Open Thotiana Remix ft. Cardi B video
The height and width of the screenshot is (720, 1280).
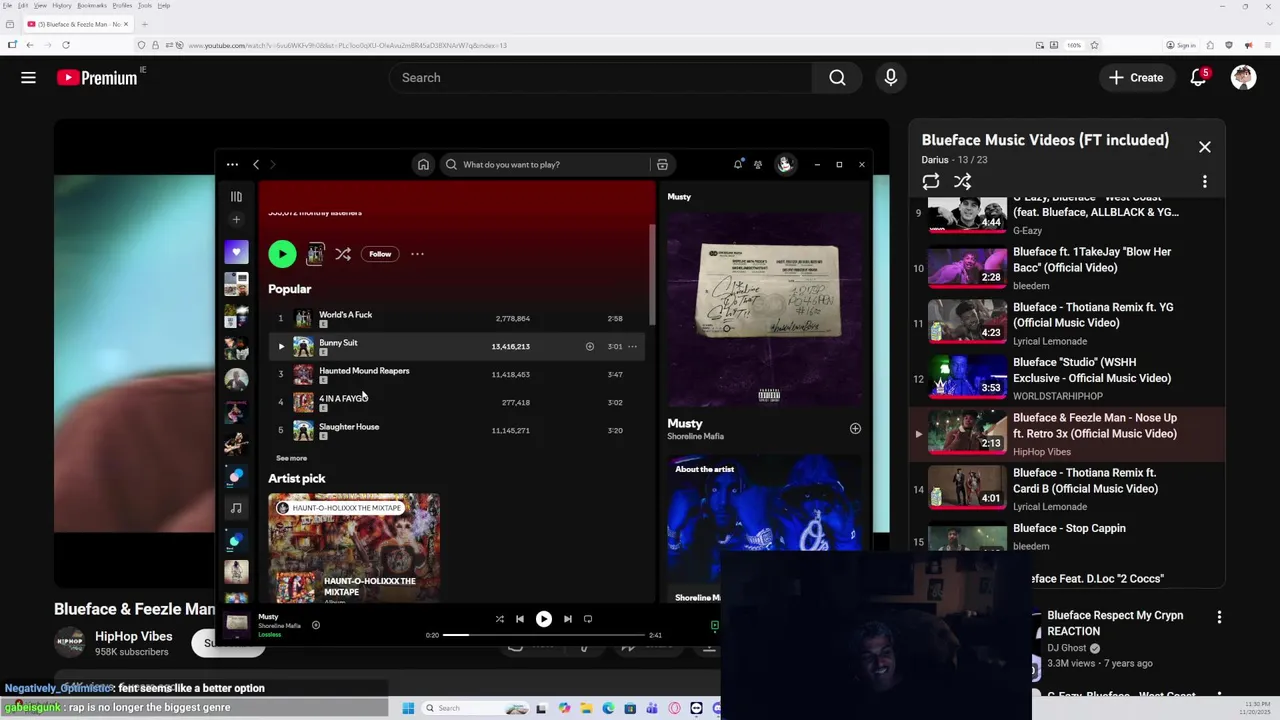[x=1066, y=488]
